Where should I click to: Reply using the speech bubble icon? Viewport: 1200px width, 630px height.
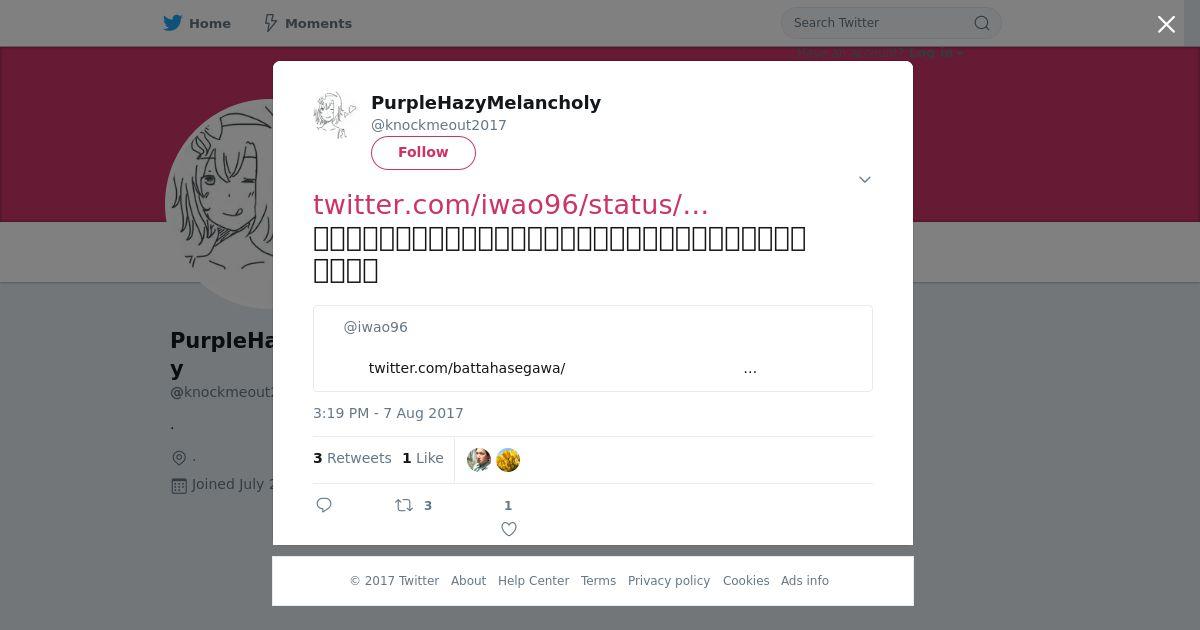click(x=324, y=505)
